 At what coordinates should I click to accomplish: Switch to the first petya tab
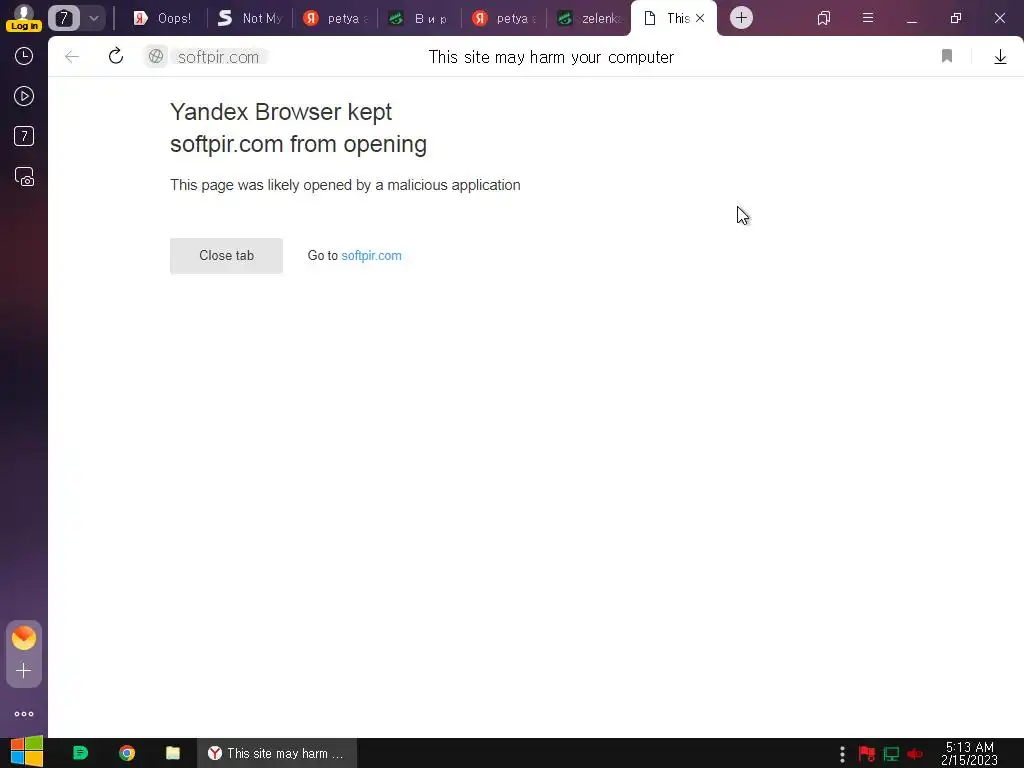336,18
